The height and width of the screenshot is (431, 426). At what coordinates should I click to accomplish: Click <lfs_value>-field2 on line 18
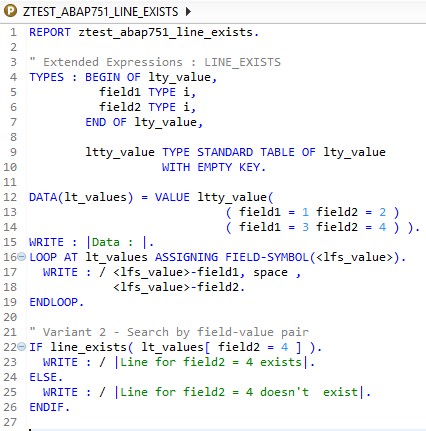(x=176, y=287)
